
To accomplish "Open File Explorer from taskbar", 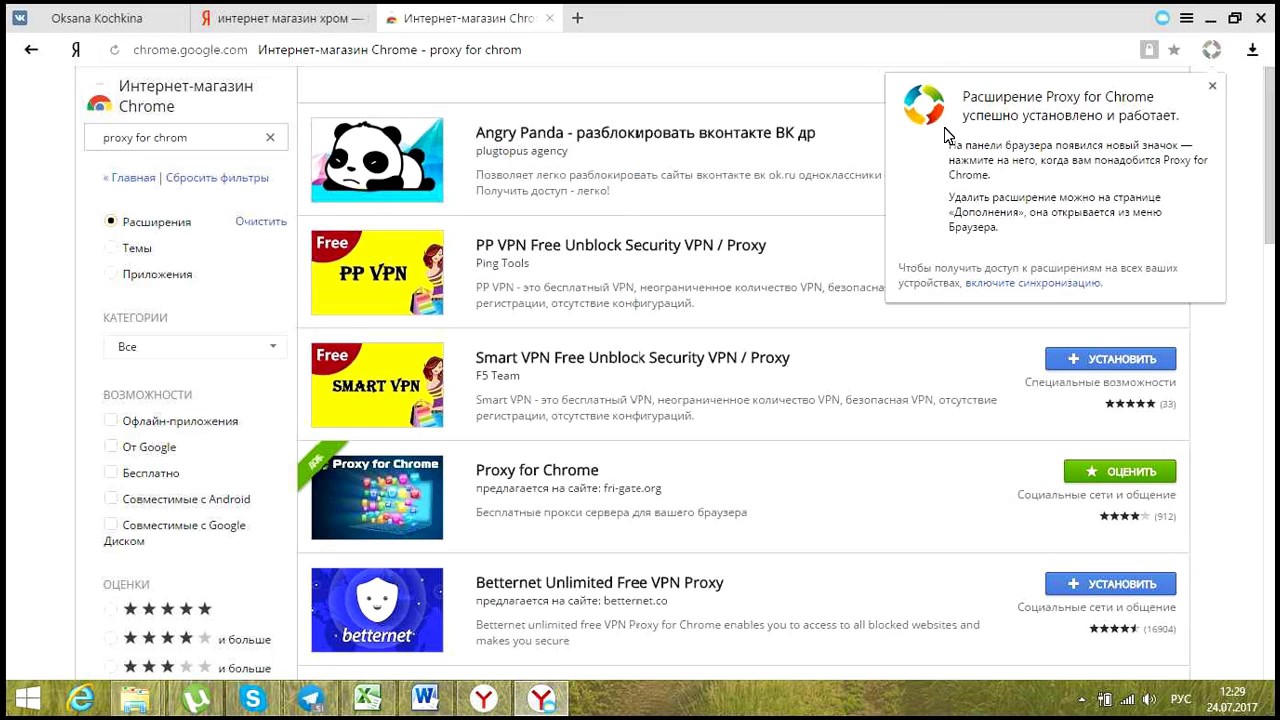I will pyautogui.click(x=135, y=698).
